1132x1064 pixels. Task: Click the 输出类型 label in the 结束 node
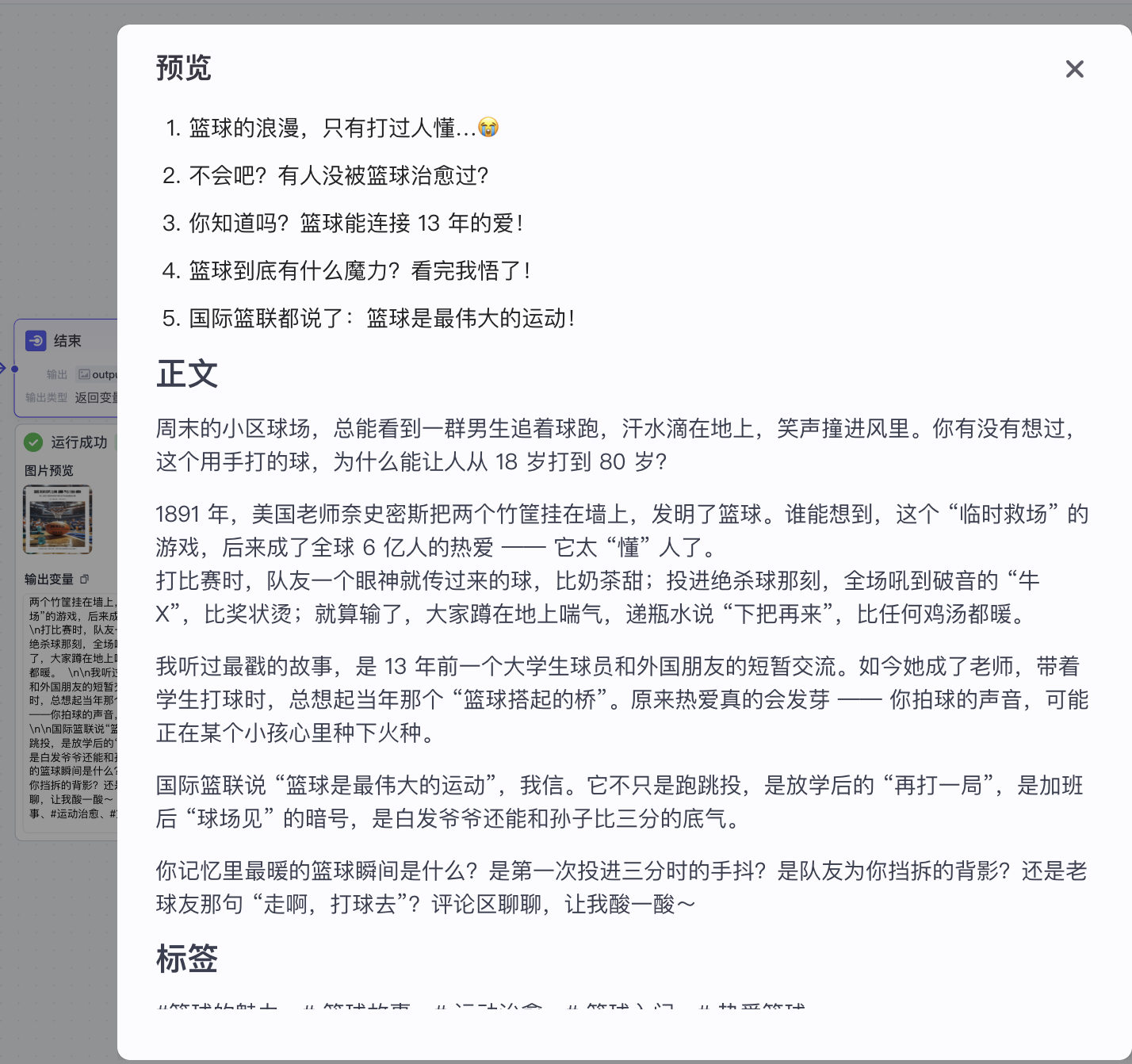46,397
